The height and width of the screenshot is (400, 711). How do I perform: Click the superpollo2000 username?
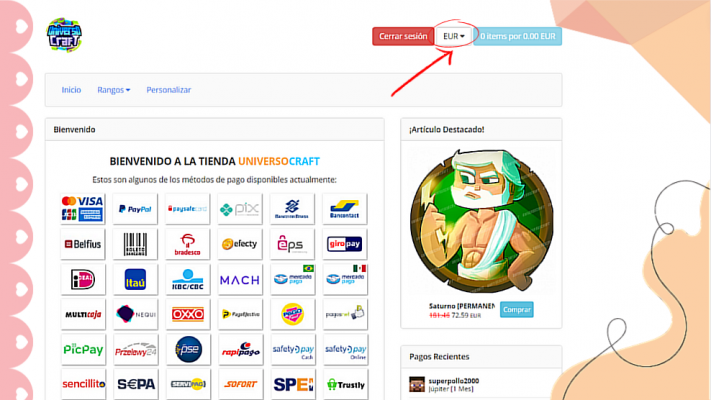453,381
